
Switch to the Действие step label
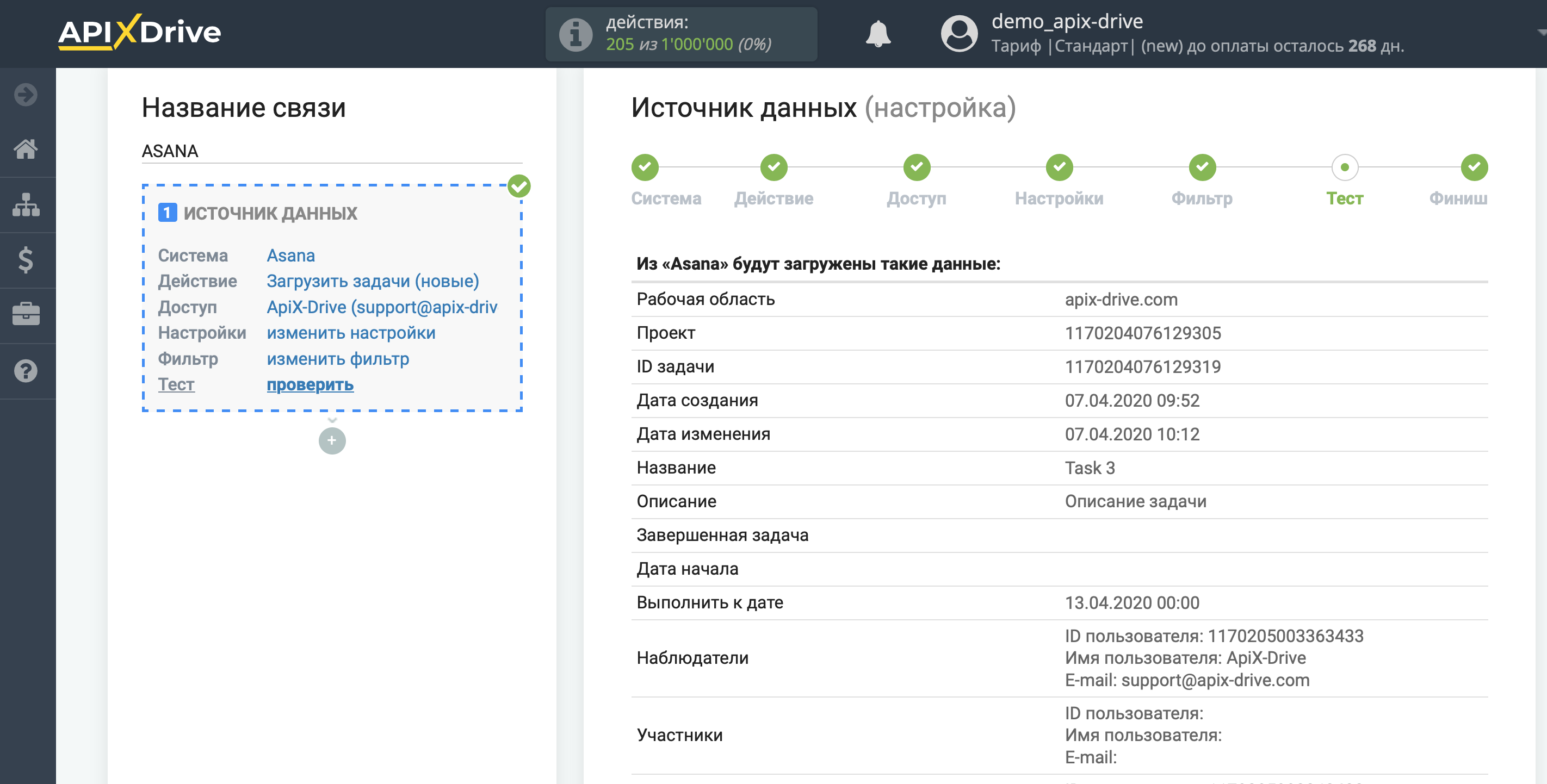point(773,198)
